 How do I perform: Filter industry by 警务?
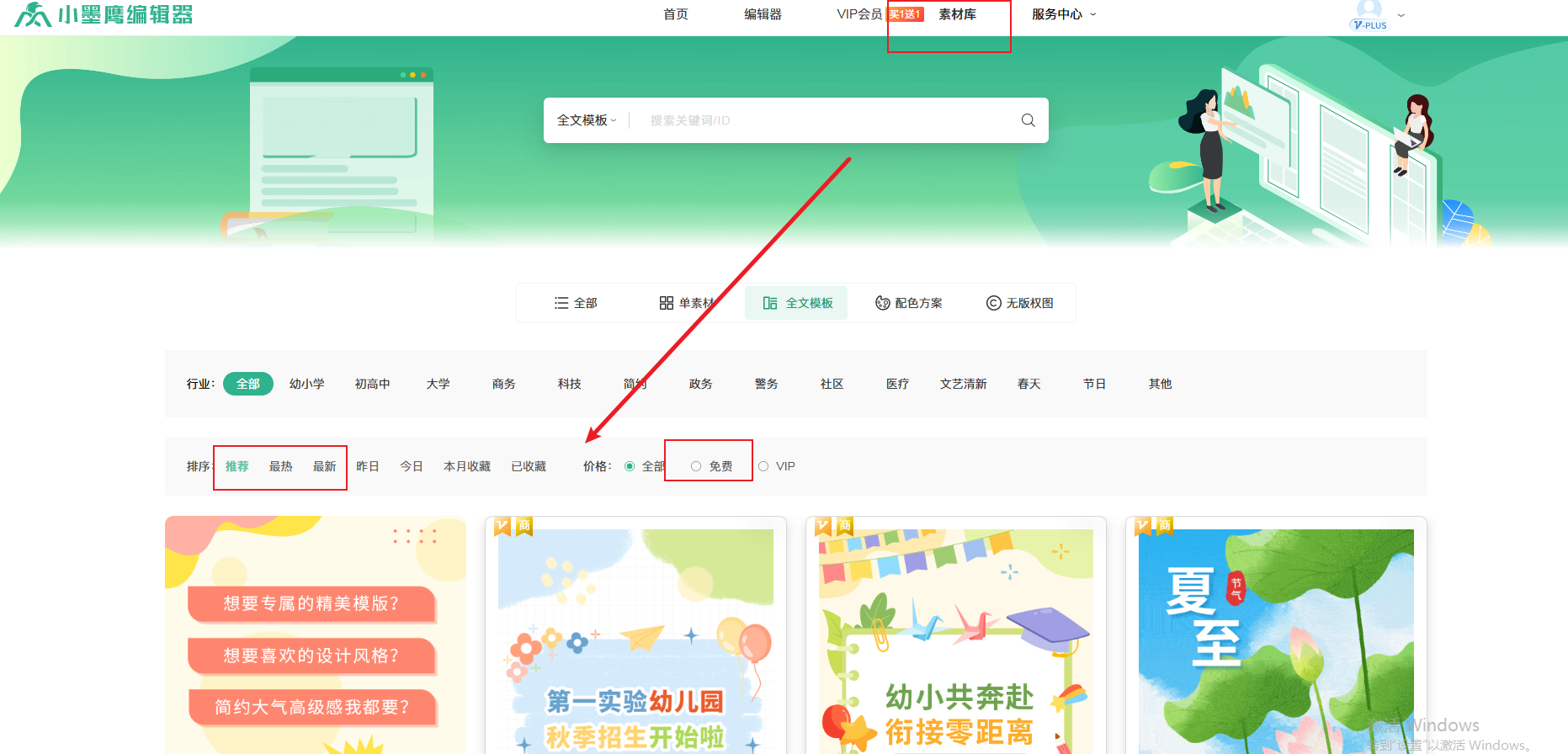767,384
